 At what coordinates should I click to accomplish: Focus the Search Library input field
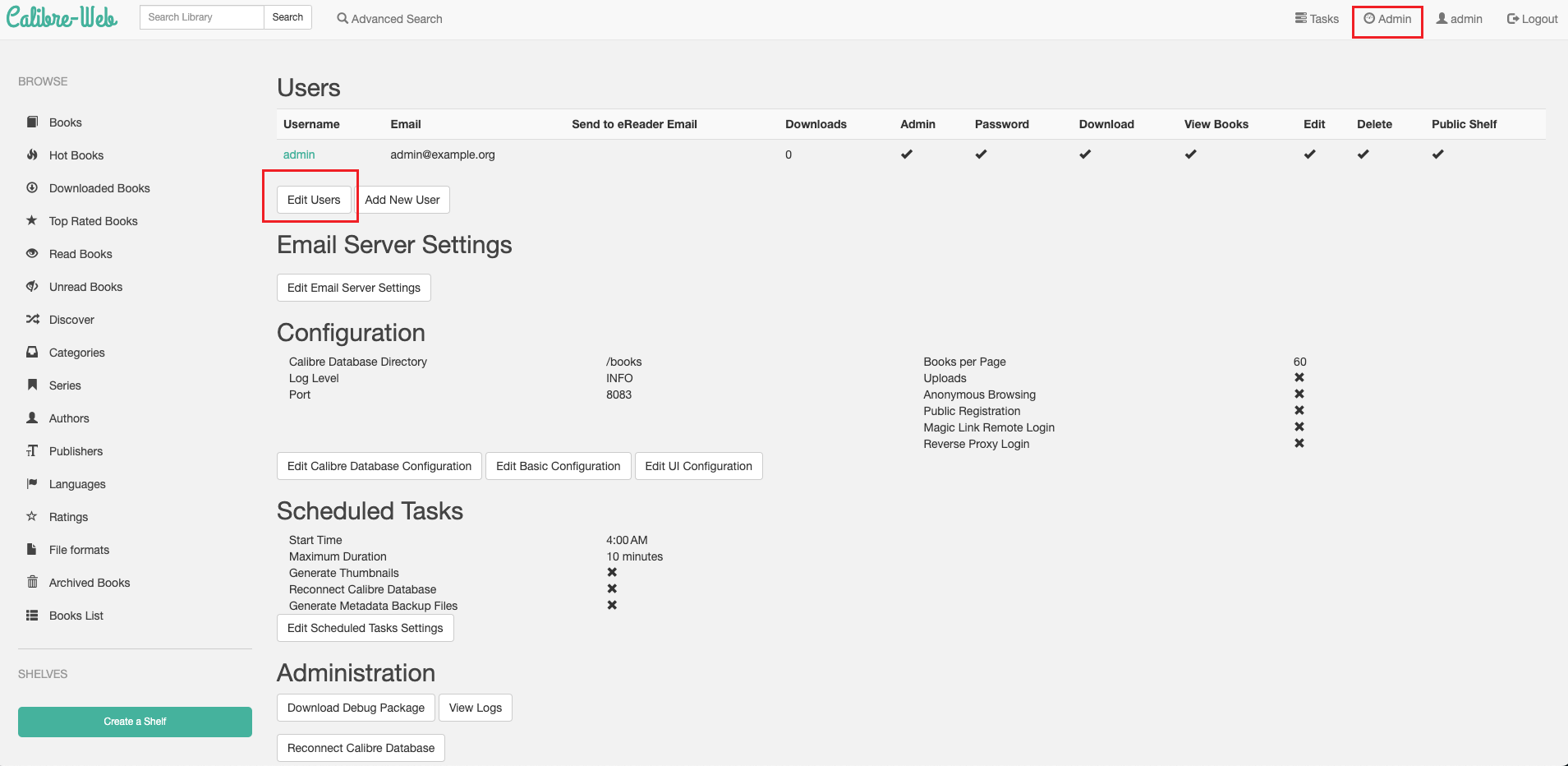coord(201,17)
